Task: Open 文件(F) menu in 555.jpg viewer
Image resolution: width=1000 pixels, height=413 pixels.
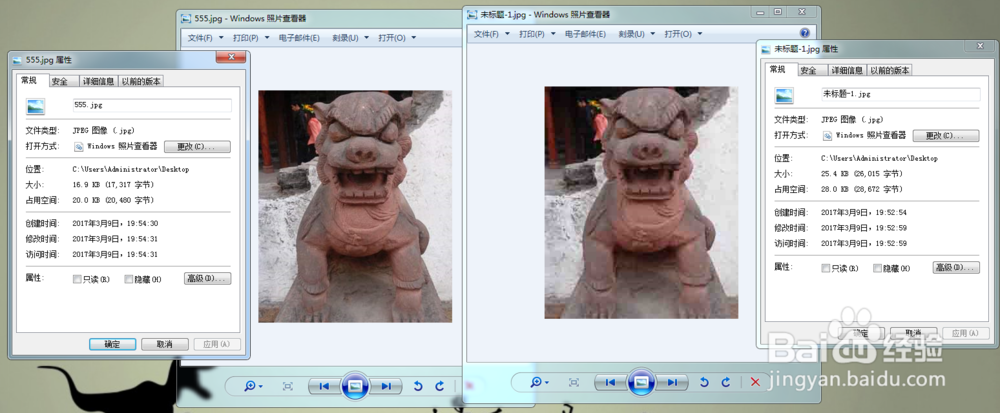Action: pos(205,38)
